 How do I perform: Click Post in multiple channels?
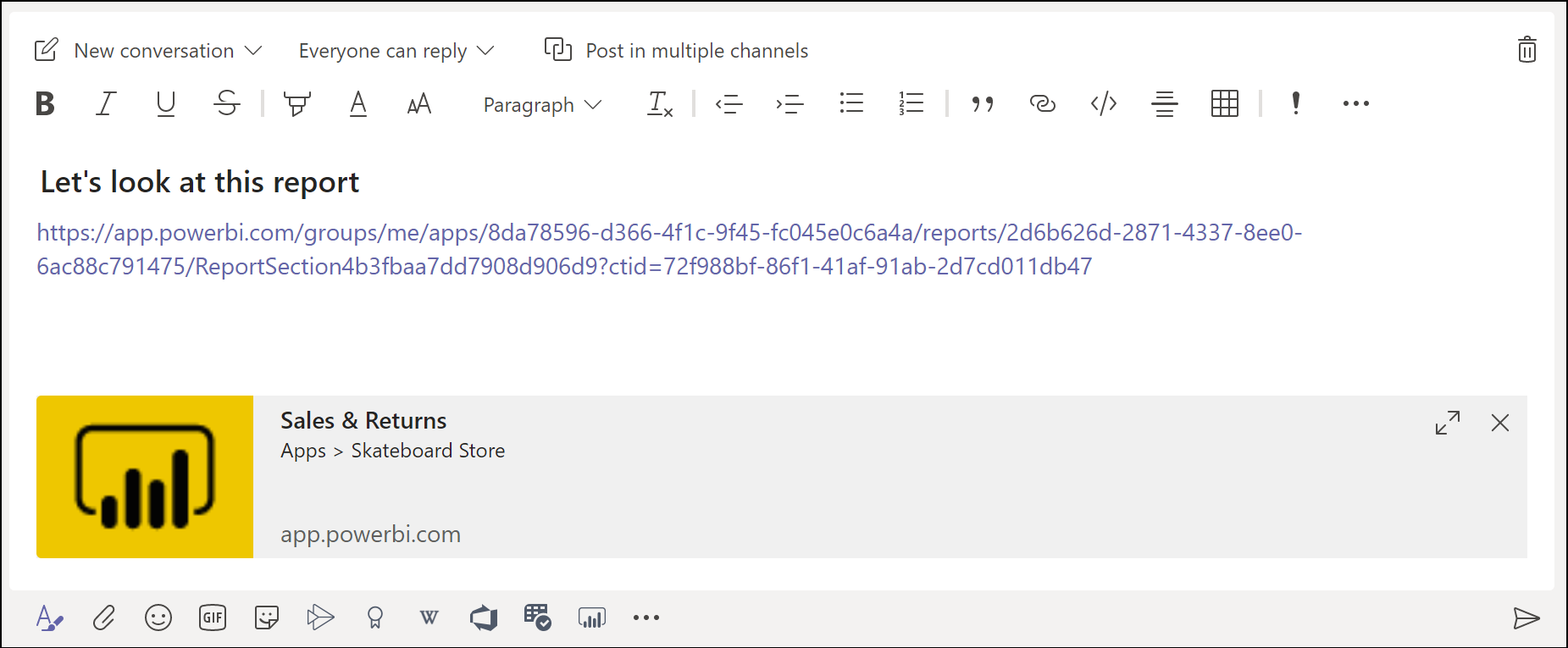[676, 51]
